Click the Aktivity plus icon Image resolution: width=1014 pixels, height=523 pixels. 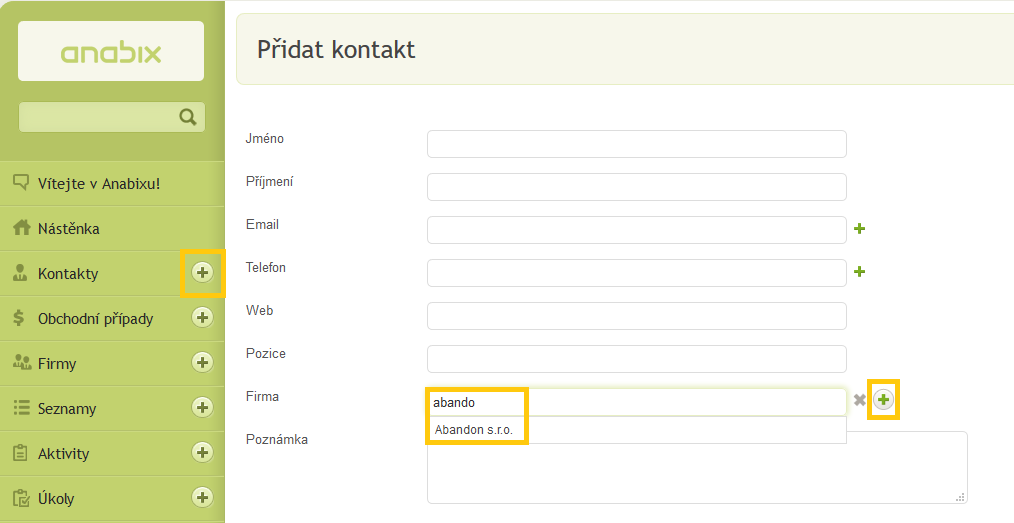click(202, 453)
